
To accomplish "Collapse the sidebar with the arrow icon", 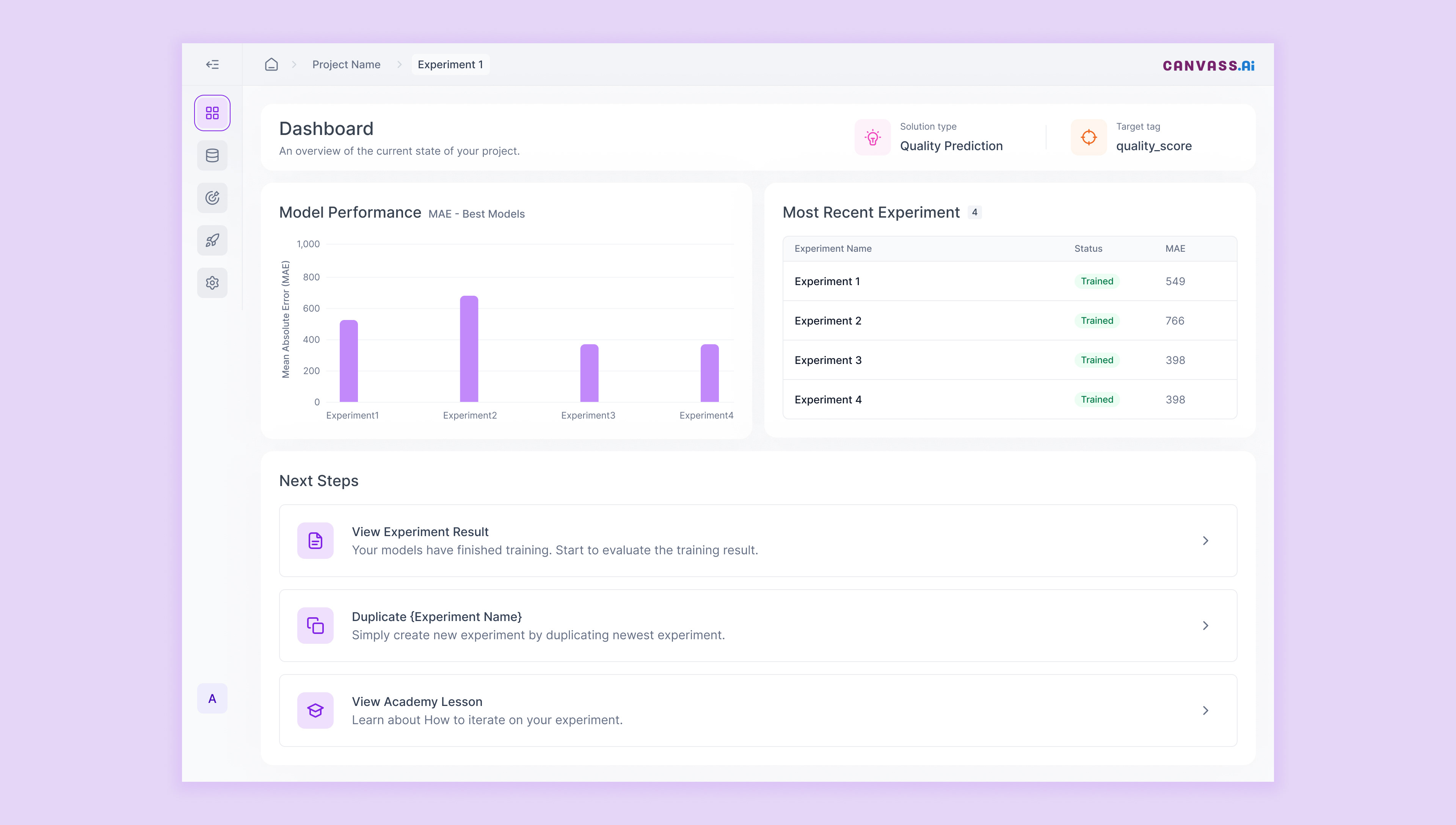I will coord(212,64).
